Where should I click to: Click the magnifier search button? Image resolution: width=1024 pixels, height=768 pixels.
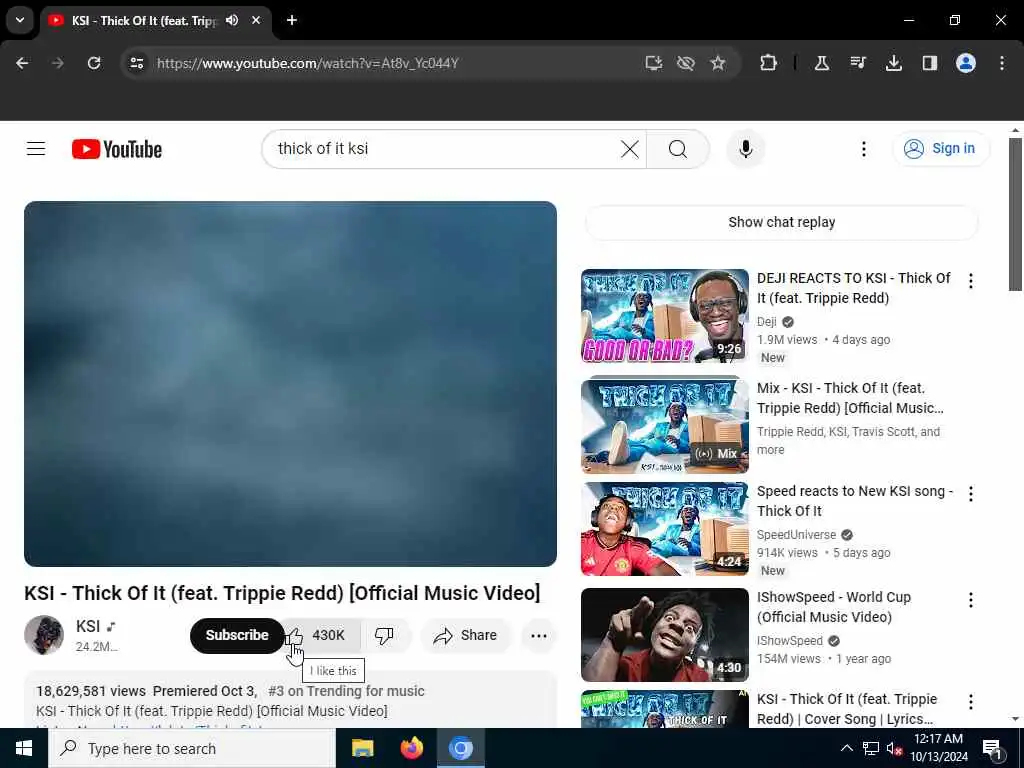[x=678, y=149]
